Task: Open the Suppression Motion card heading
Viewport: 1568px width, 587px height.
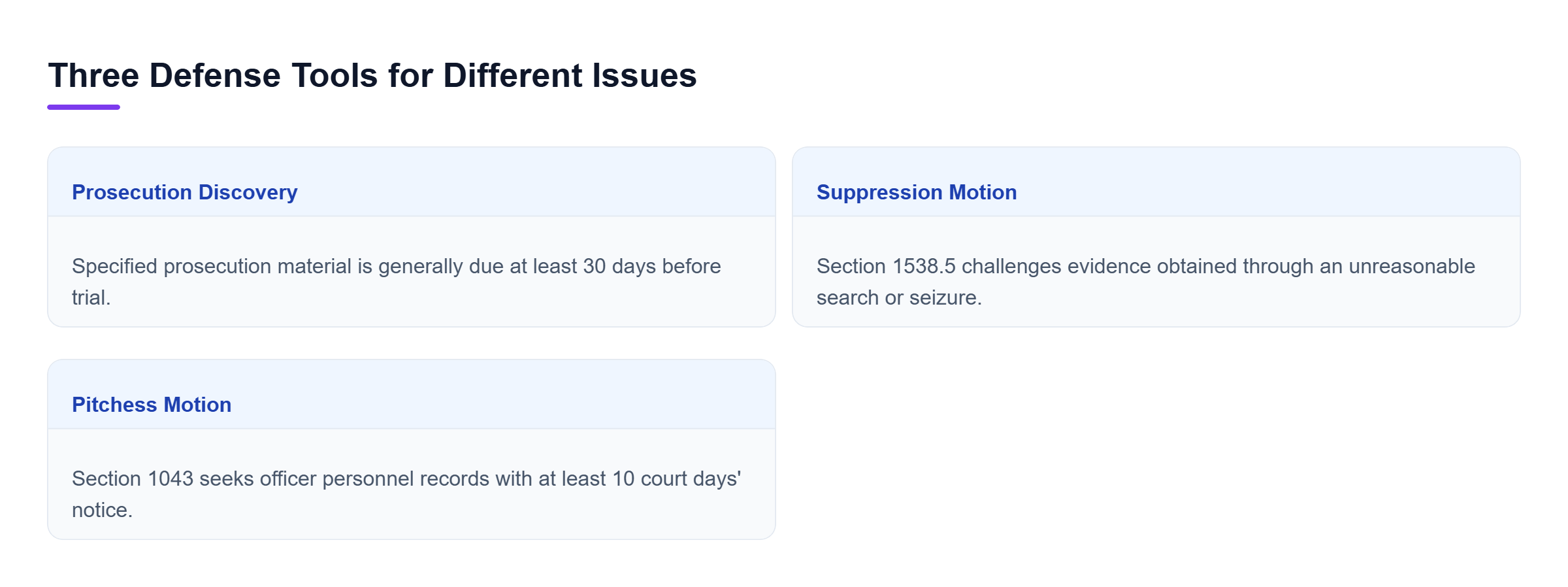Action: (917, 192)
